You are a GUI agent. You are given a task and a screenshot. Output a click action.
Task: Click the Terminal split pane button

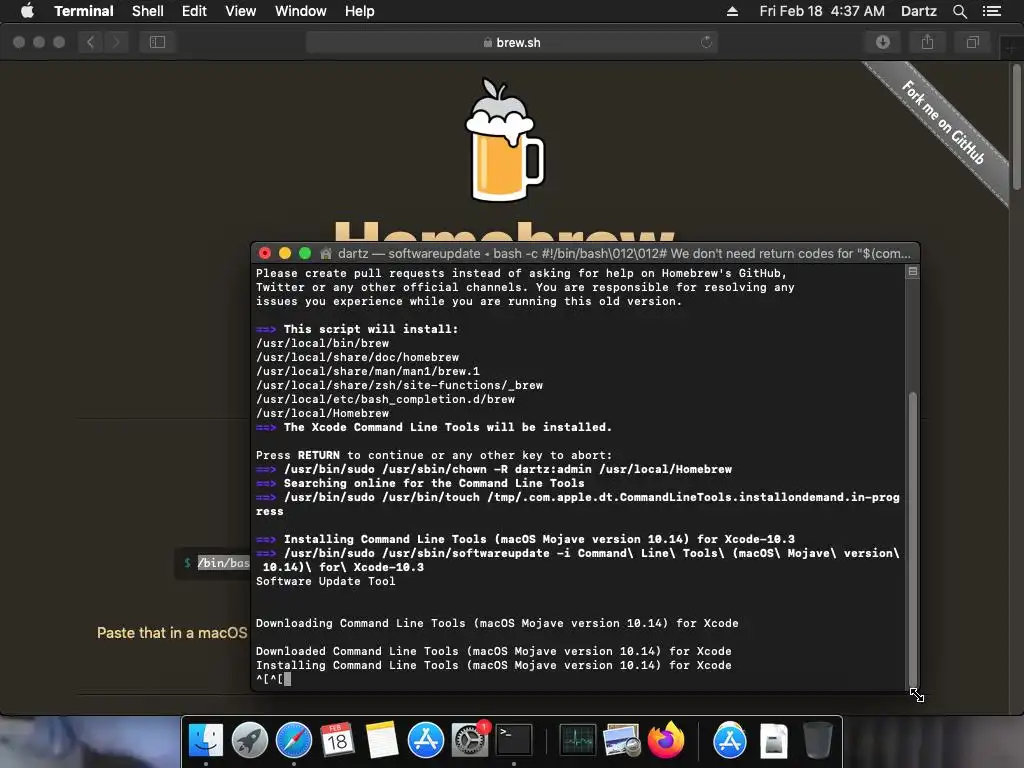point(912,271)
